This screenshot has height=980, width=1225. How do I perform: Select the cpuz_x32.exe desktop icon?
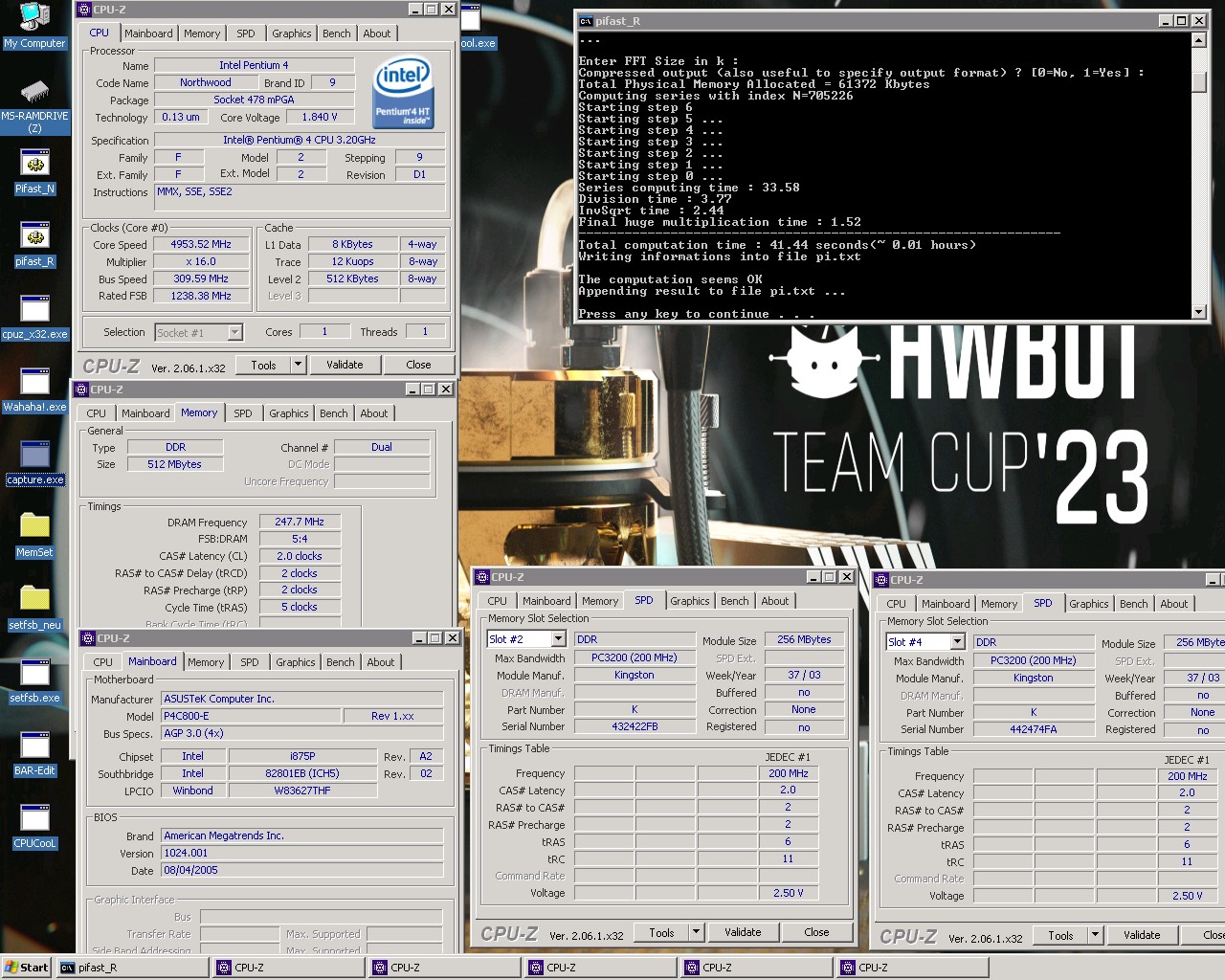34,318
